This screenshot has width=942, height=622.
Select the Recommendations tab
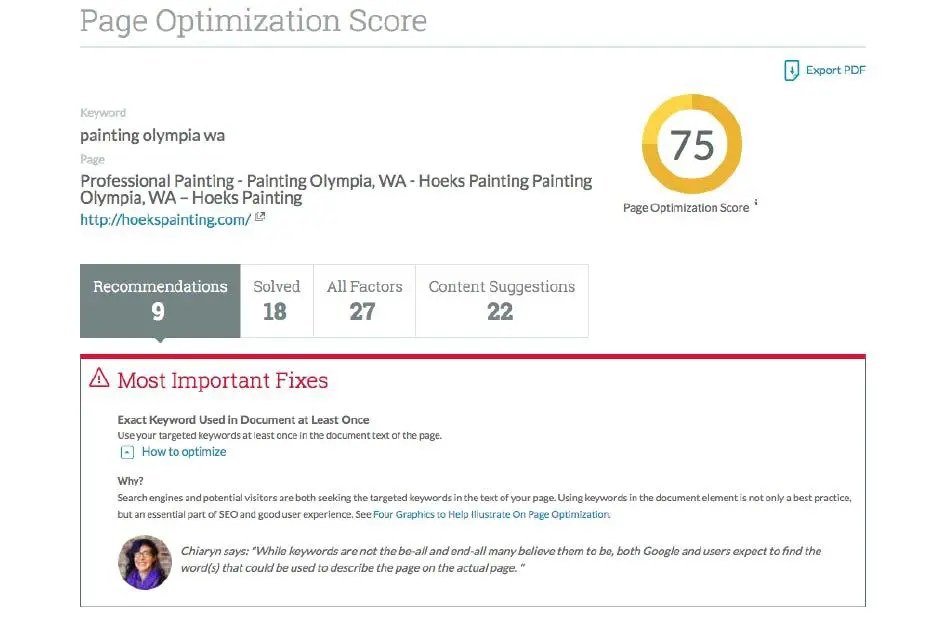(159, 300)
